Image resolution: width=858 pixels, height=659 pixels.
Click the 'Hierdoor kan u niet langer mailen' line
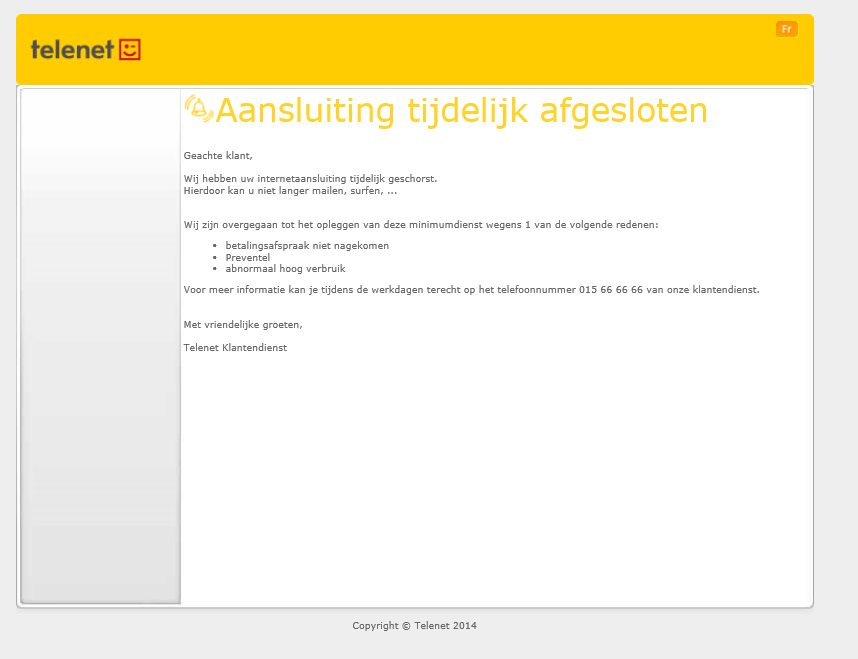(x=290, y=190)
